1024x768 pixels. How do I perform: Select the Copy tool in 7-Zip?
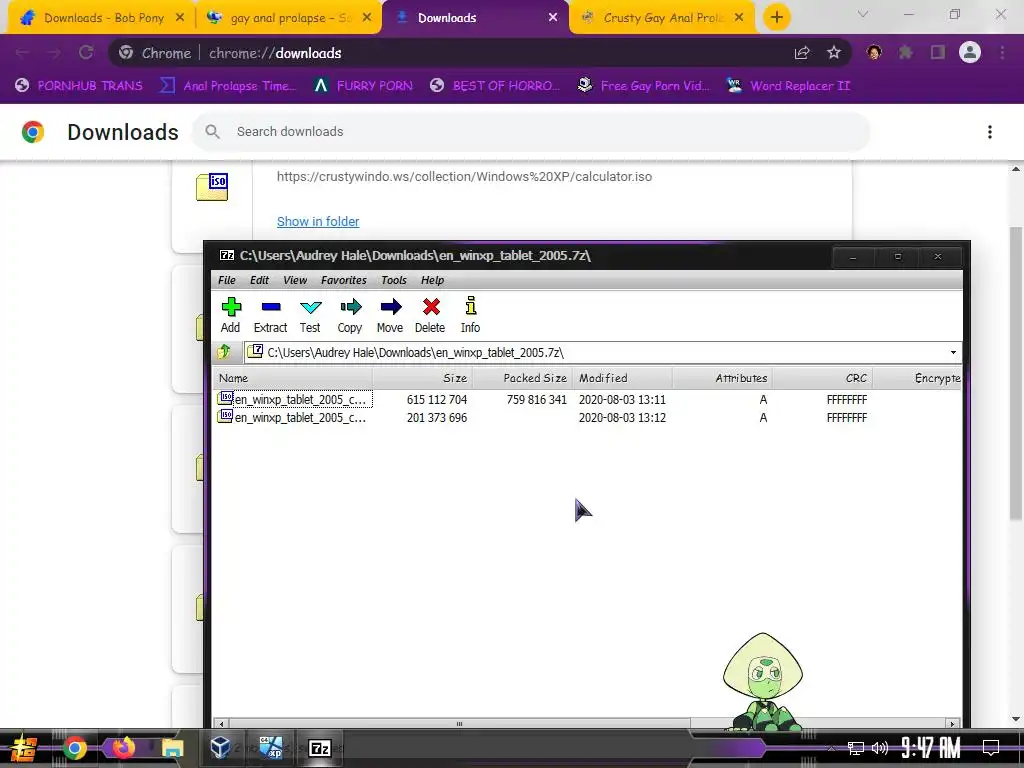(350, 315)
